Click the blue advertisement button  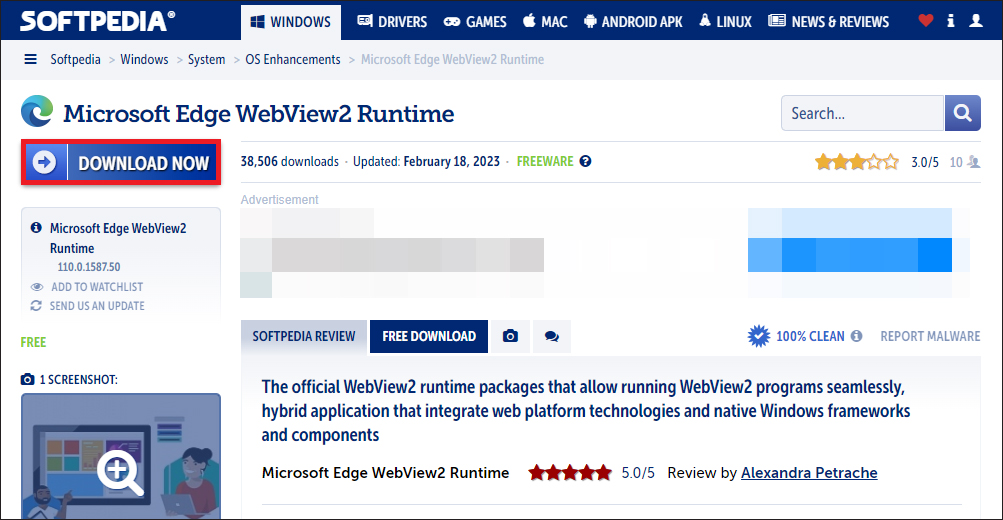click(850, 255)
